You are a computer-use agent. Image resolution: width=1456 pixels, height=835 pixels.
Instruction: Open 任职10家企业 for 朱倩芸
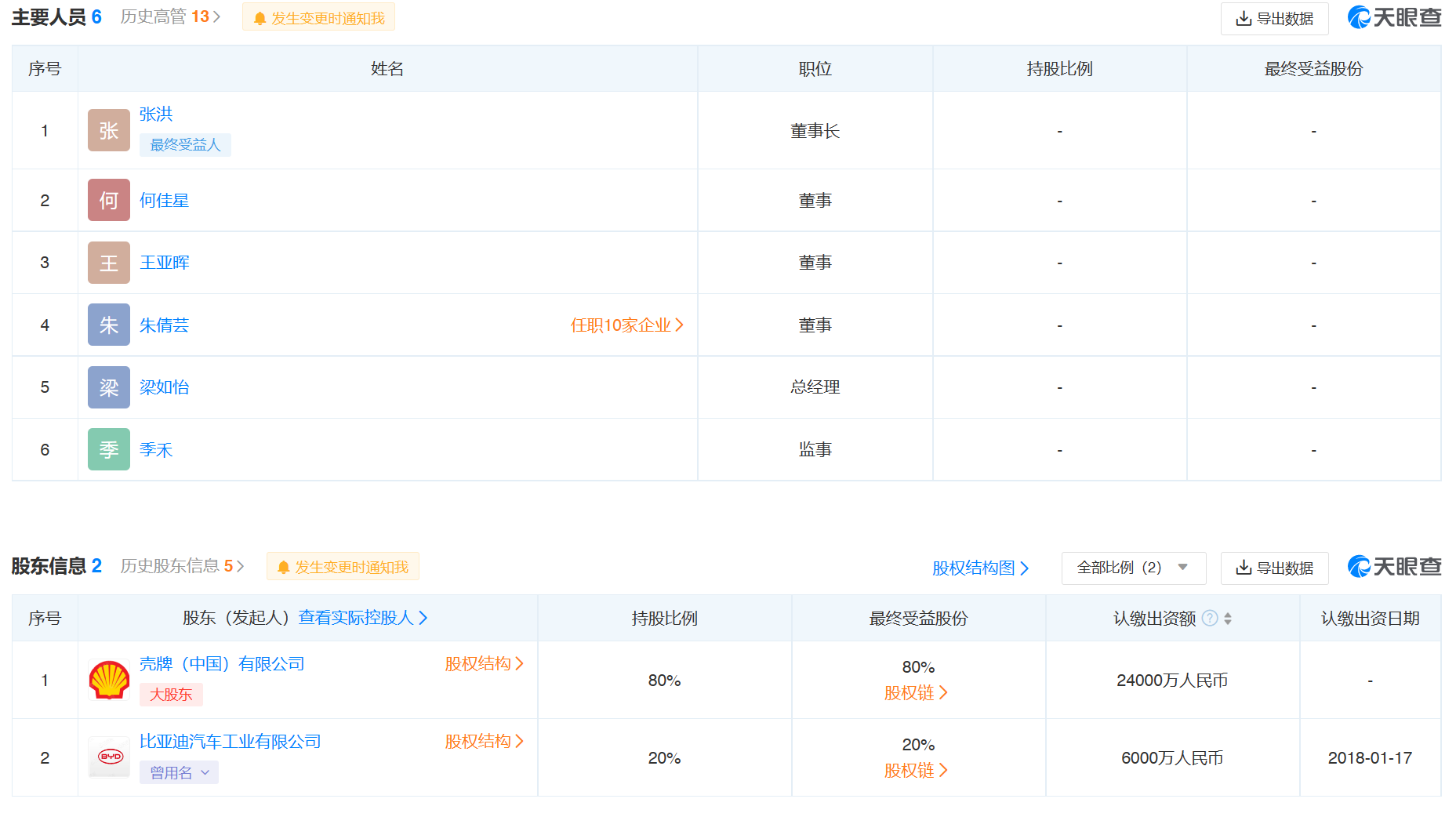626,325
